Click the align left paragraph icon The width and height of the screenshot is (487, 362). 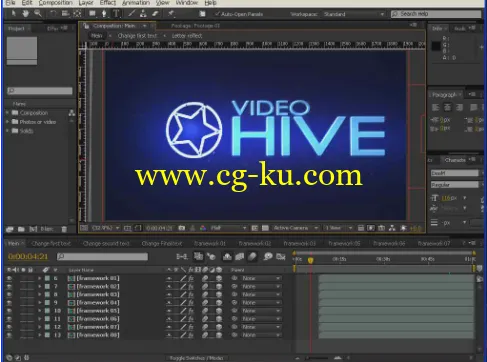[435, 107]
